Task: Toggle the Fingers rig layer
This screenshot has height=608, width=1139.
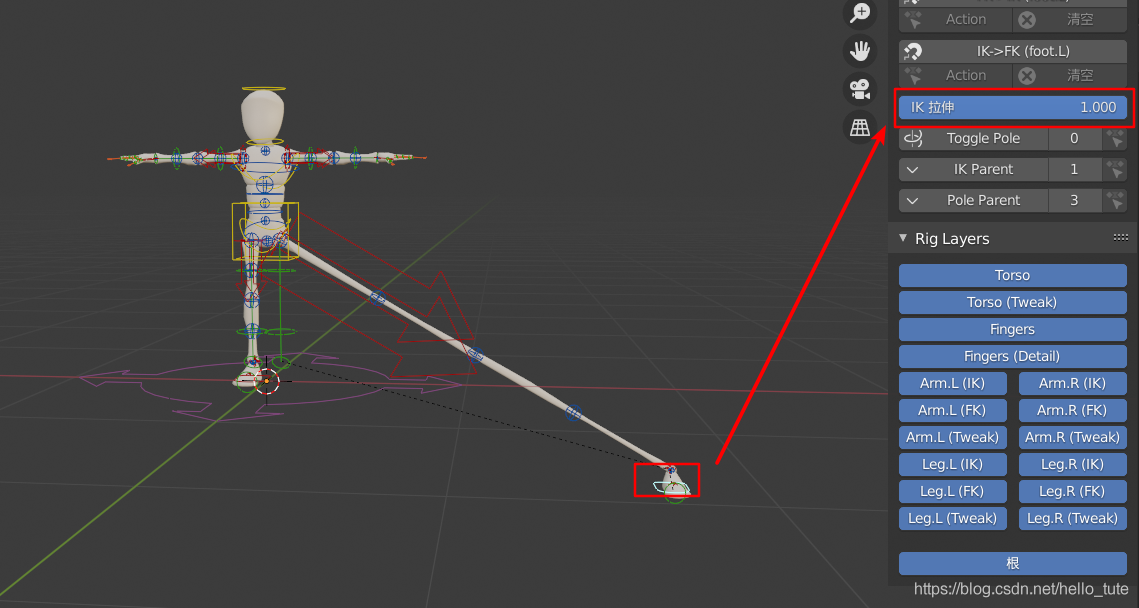Action: (x=1013, y=330)
